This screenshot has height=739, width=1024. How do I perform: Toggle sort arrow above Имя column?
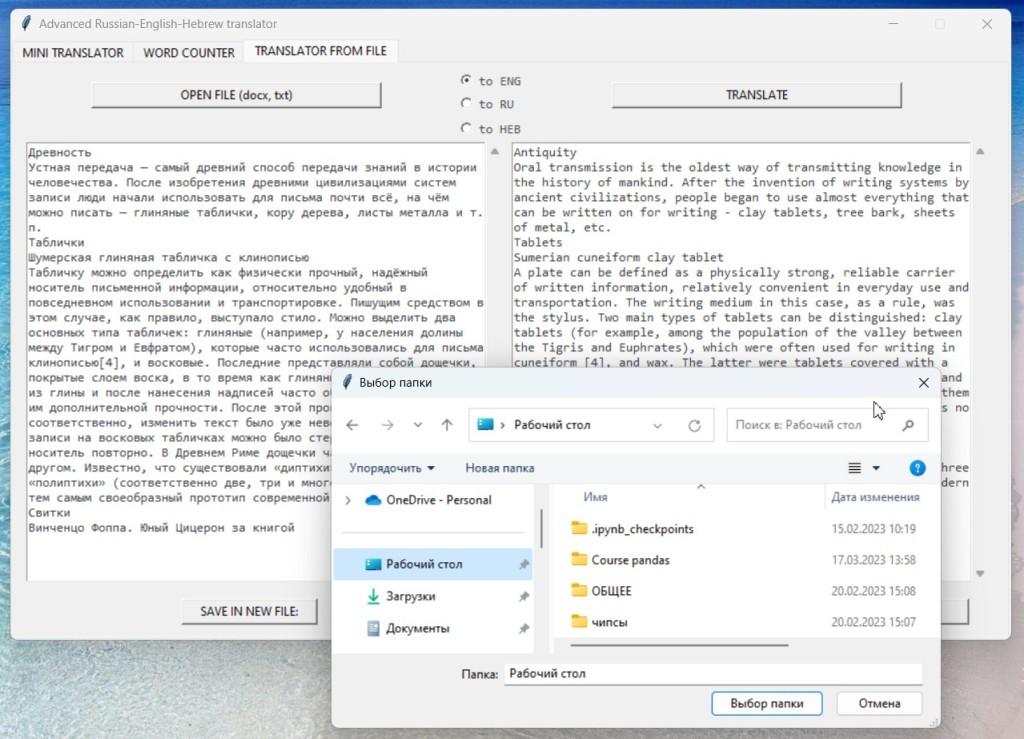[701, 486]
